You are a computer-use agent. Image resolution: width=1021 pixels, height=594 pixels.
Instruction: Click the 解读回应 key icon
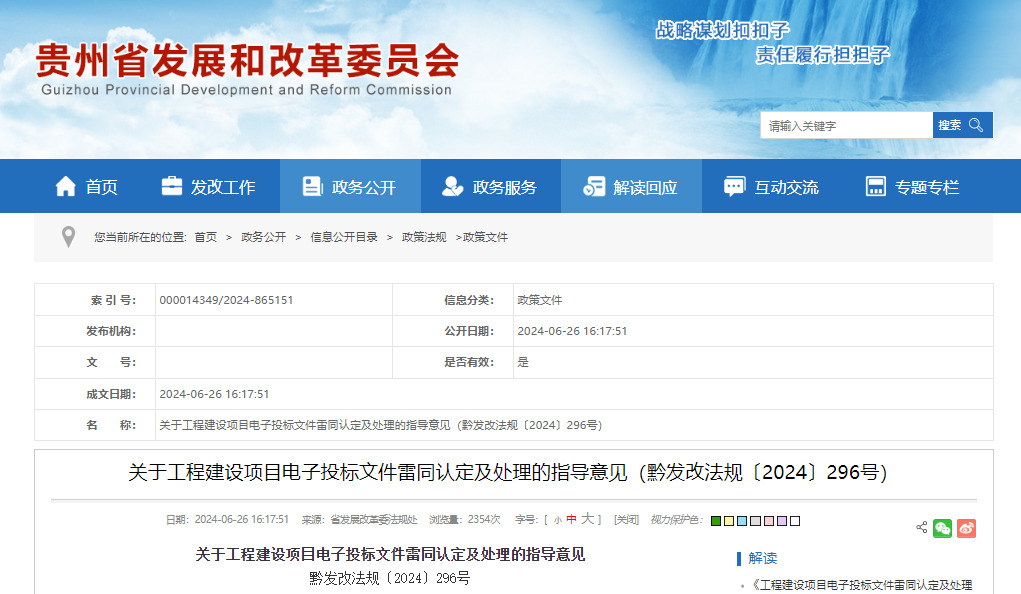pyautogui.click(x=593, y=185)
